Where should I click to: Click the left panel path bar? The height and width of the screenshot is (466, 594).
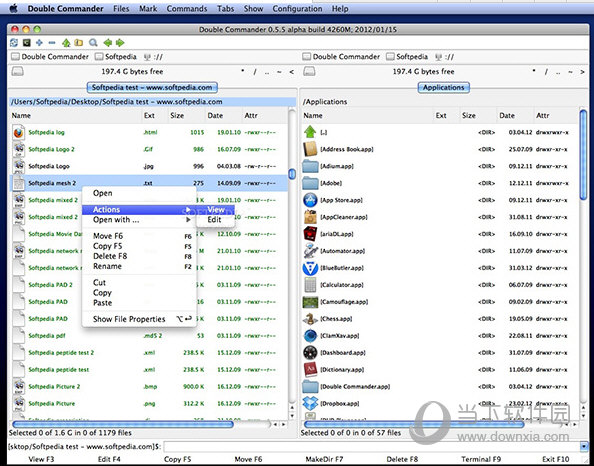click(x=152, y=102)
